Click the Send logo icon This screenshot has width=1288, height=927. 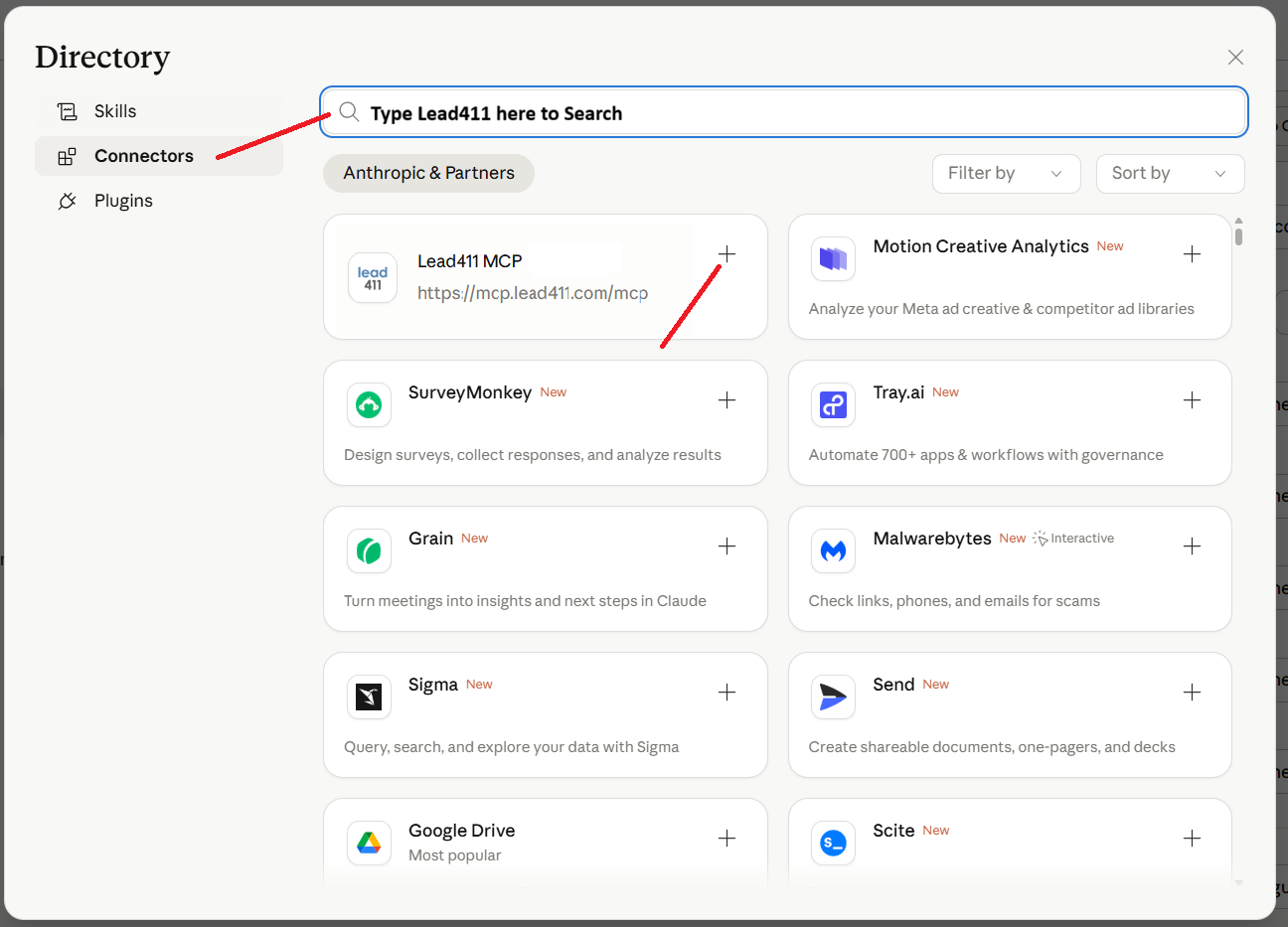pyautogui.click(x=833, y=697)
